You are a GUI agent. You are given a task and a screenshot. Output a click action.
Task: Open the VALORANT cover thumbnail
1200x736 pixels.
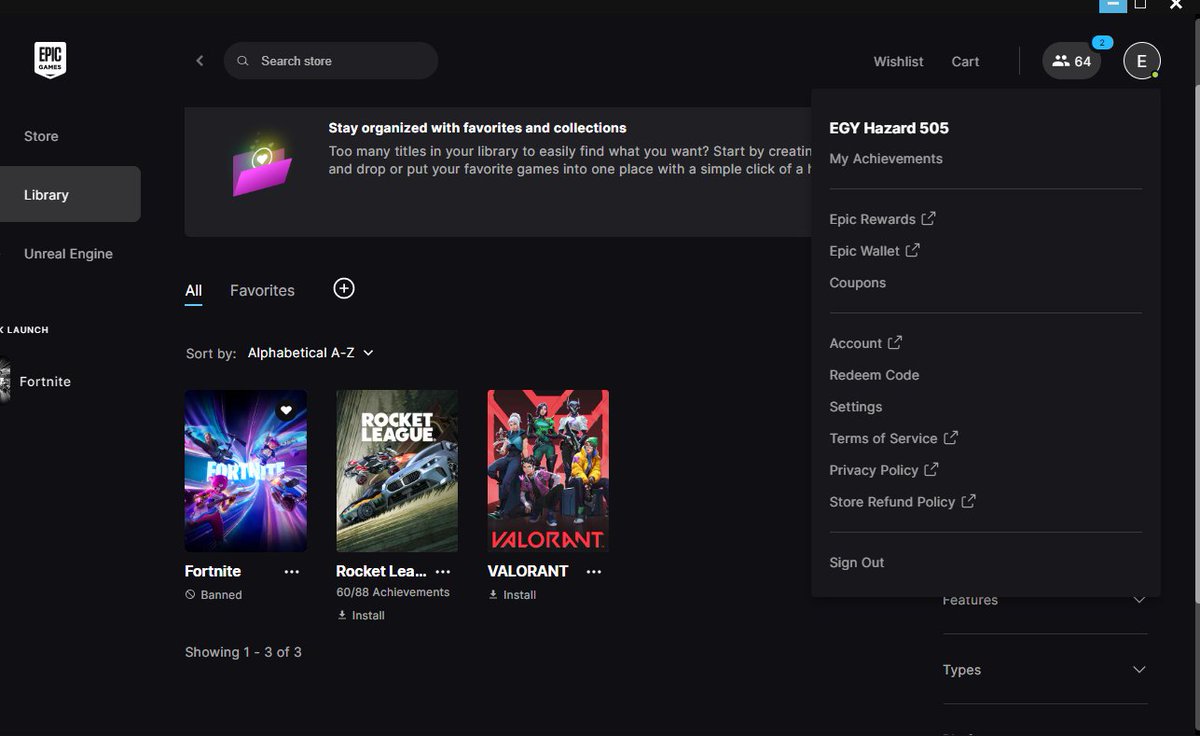click(548, 471)
